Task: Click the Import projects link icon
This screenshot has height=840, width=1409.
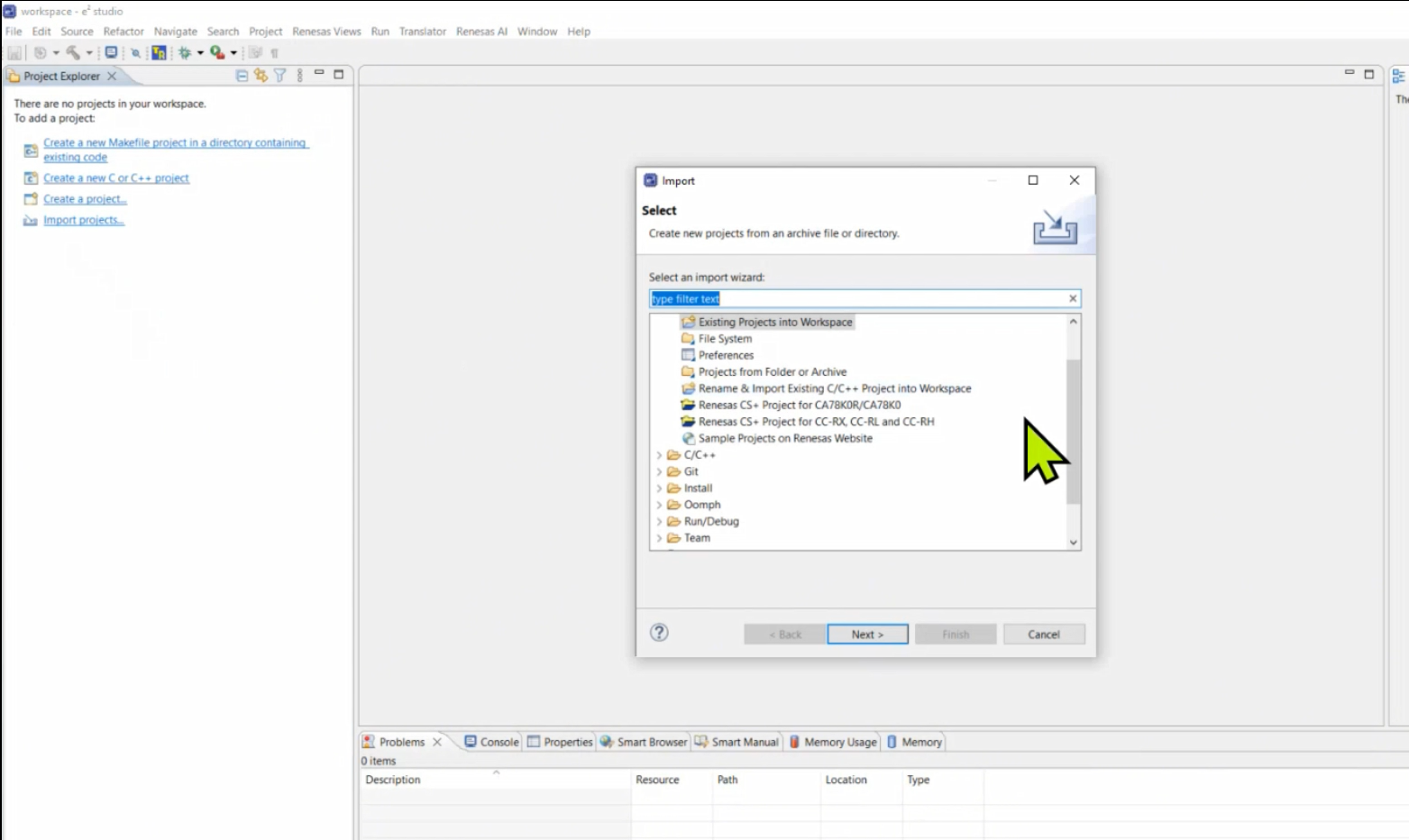Action: [31, 220]
